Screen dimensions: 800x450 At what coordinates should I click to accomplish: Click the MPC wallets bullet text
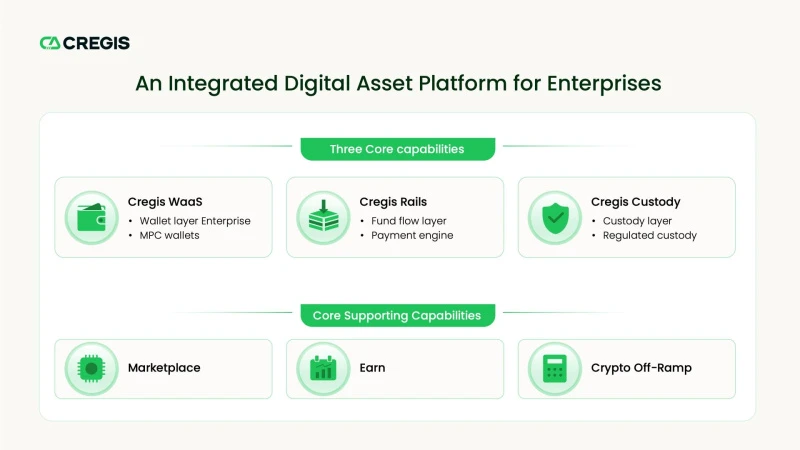(x=169, y=235)
